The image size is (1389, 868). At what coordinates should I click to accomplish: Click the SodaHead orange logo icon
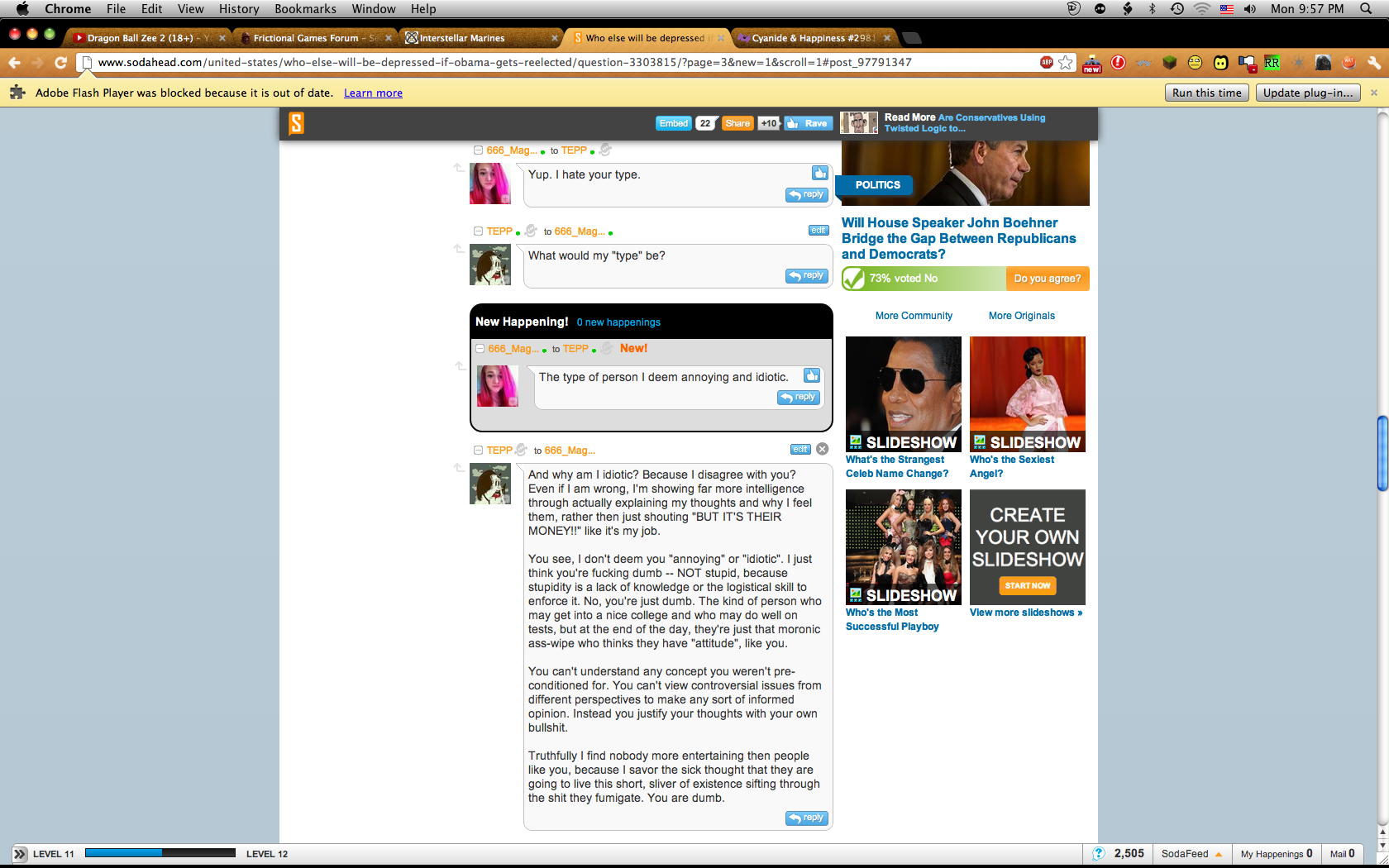(x=296, y=123)
